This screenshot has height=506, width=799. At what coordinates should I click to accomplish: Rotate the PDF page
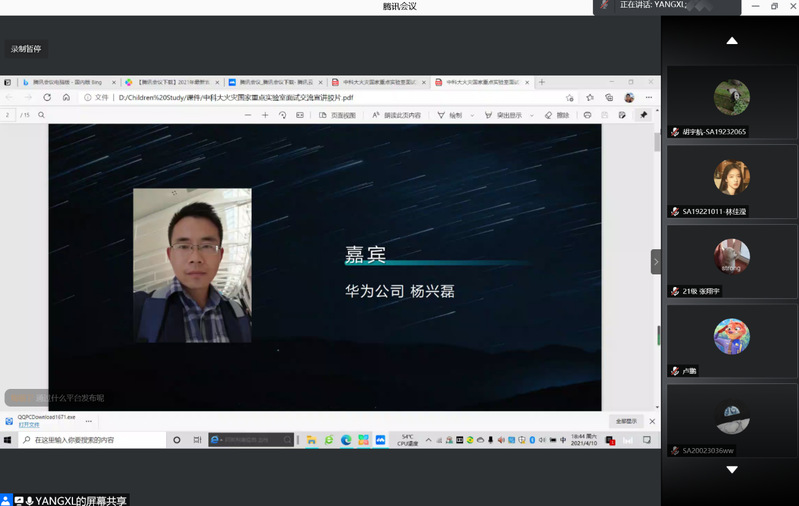[x=282, y=115]
